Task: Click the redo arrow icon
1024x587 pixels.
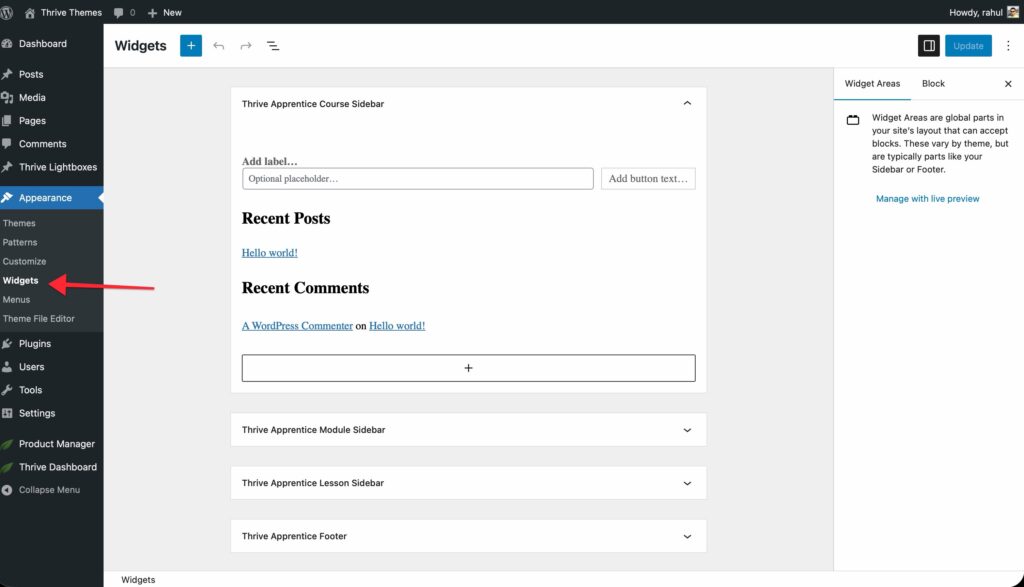Action: click(246, 46)
